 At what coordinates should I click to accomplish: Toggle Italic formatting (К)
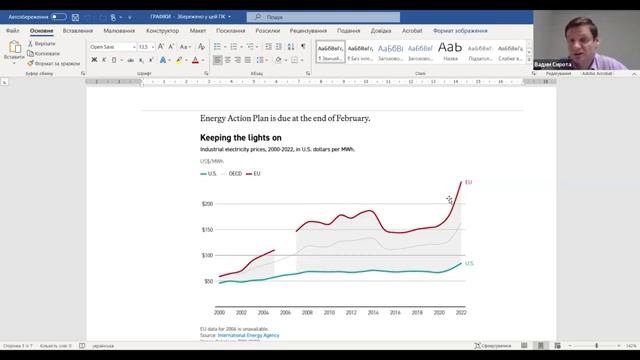point(104,60)
